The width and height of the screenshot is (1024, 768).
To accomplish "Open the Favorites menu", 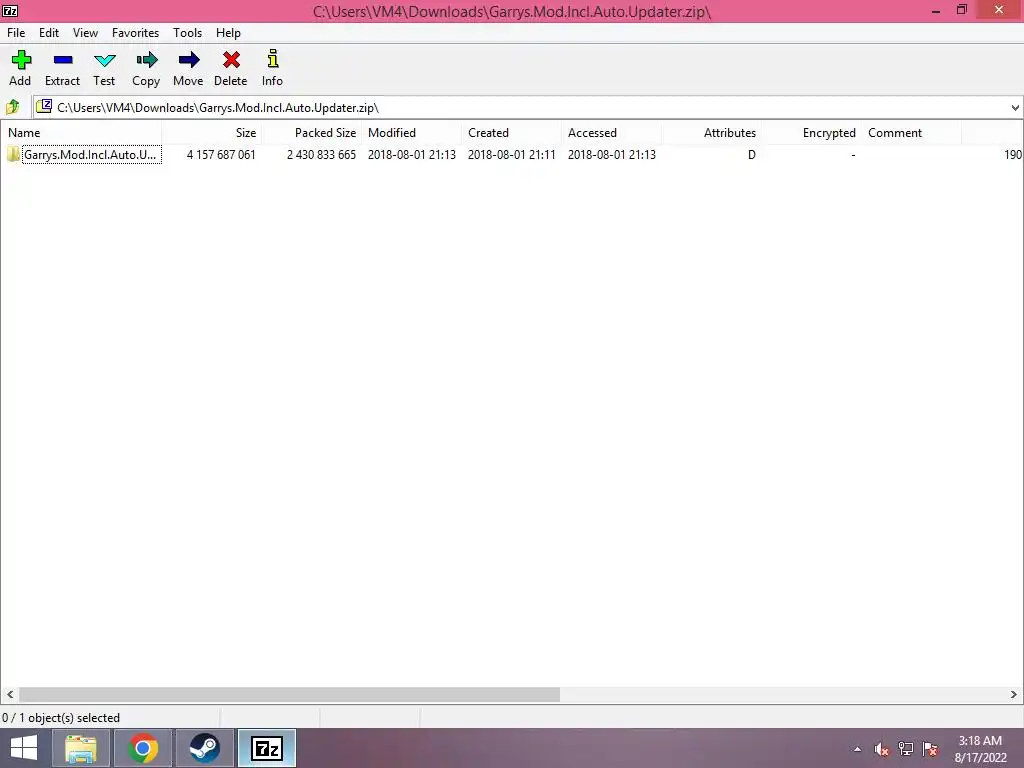I will [x=135, y=33].
